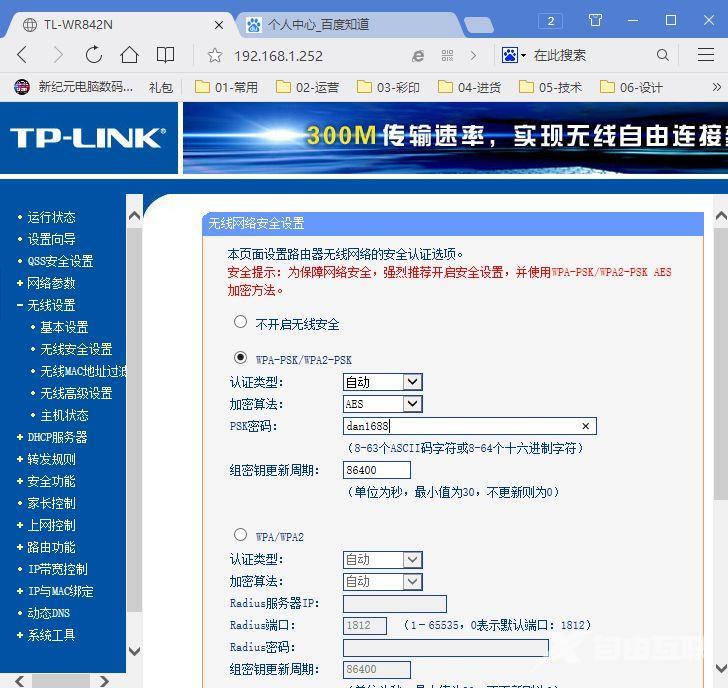
Task: Open the reading mode book icon
Action: 166,56
